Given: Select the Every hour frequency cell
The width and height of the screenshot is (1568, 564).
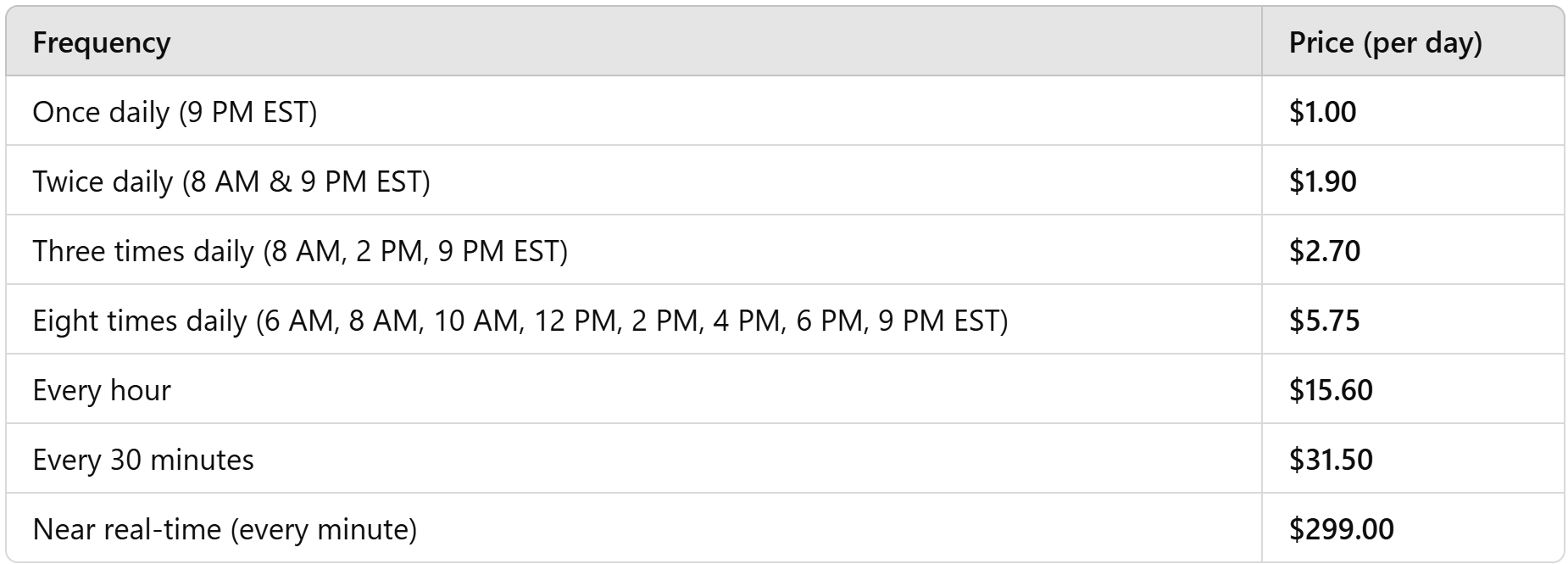Looking at the screenshot, I should 102,390.
